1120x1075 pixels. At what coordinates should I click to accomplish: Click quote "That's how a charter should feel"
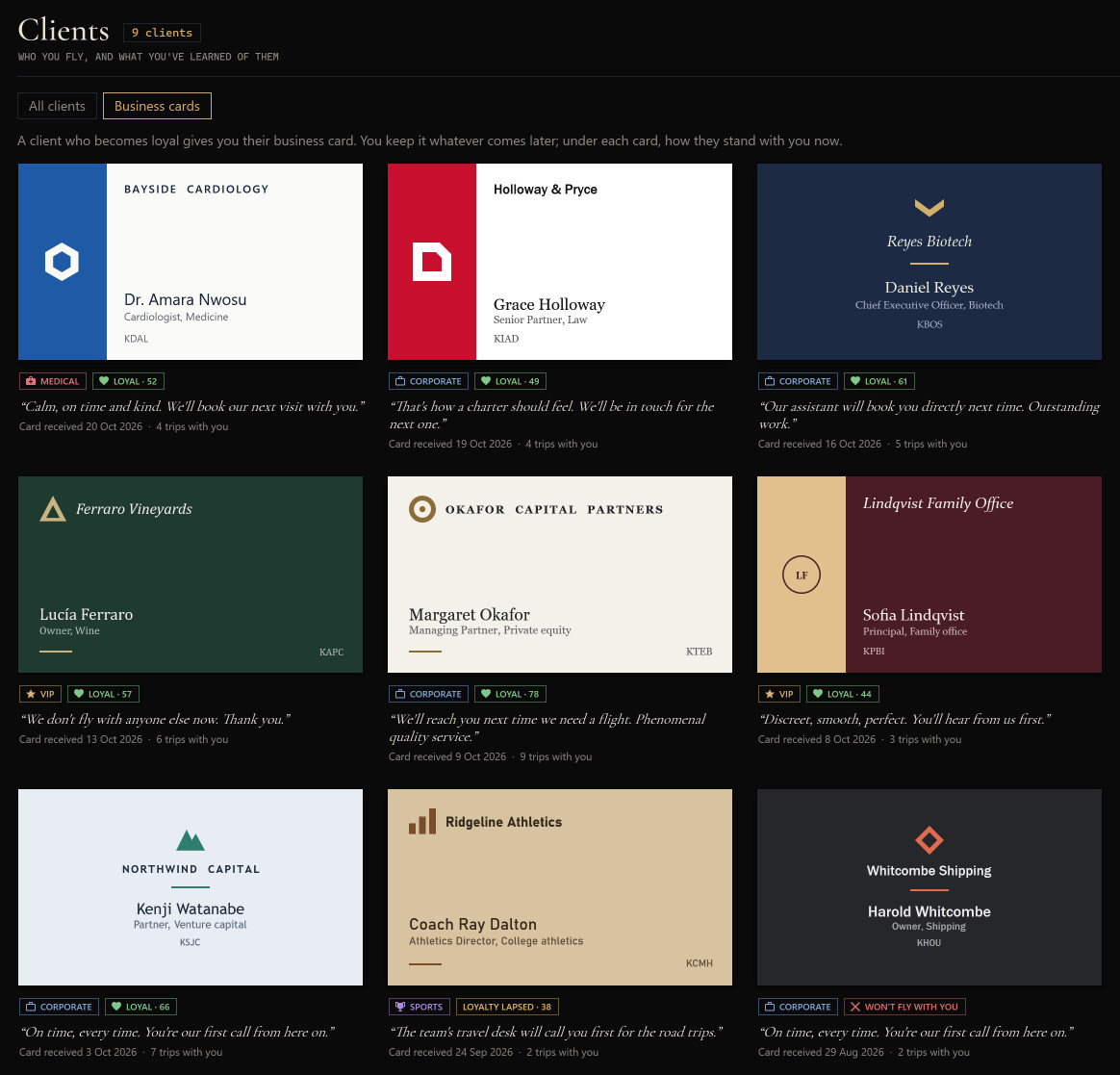(x=551, y=415)
